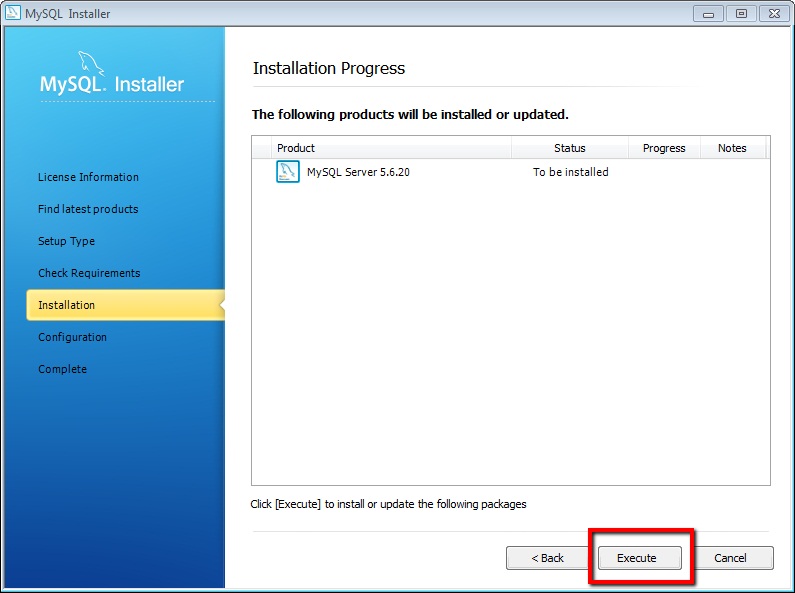Click the Execute button
The width and height of the screenshot is (795, 593).
point(639,558)
